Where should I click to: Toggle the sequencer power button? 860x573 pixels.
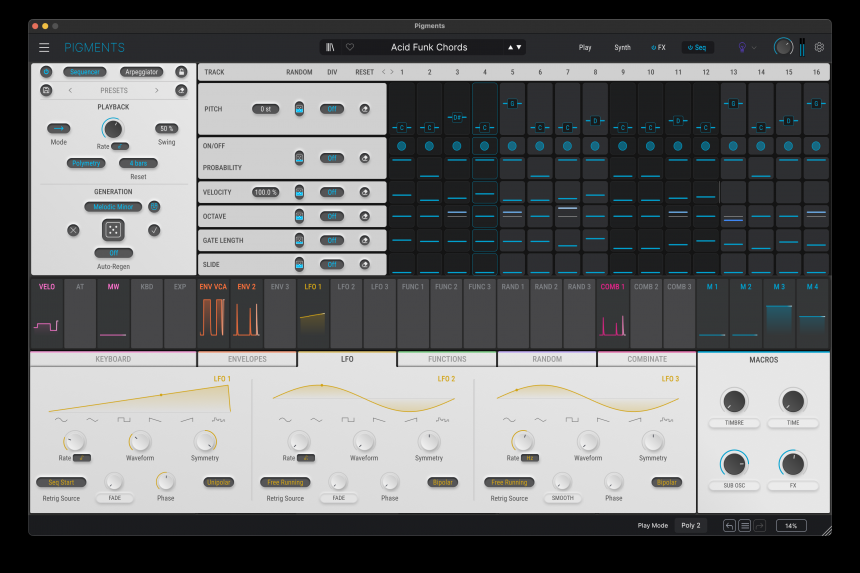(46, 72)
